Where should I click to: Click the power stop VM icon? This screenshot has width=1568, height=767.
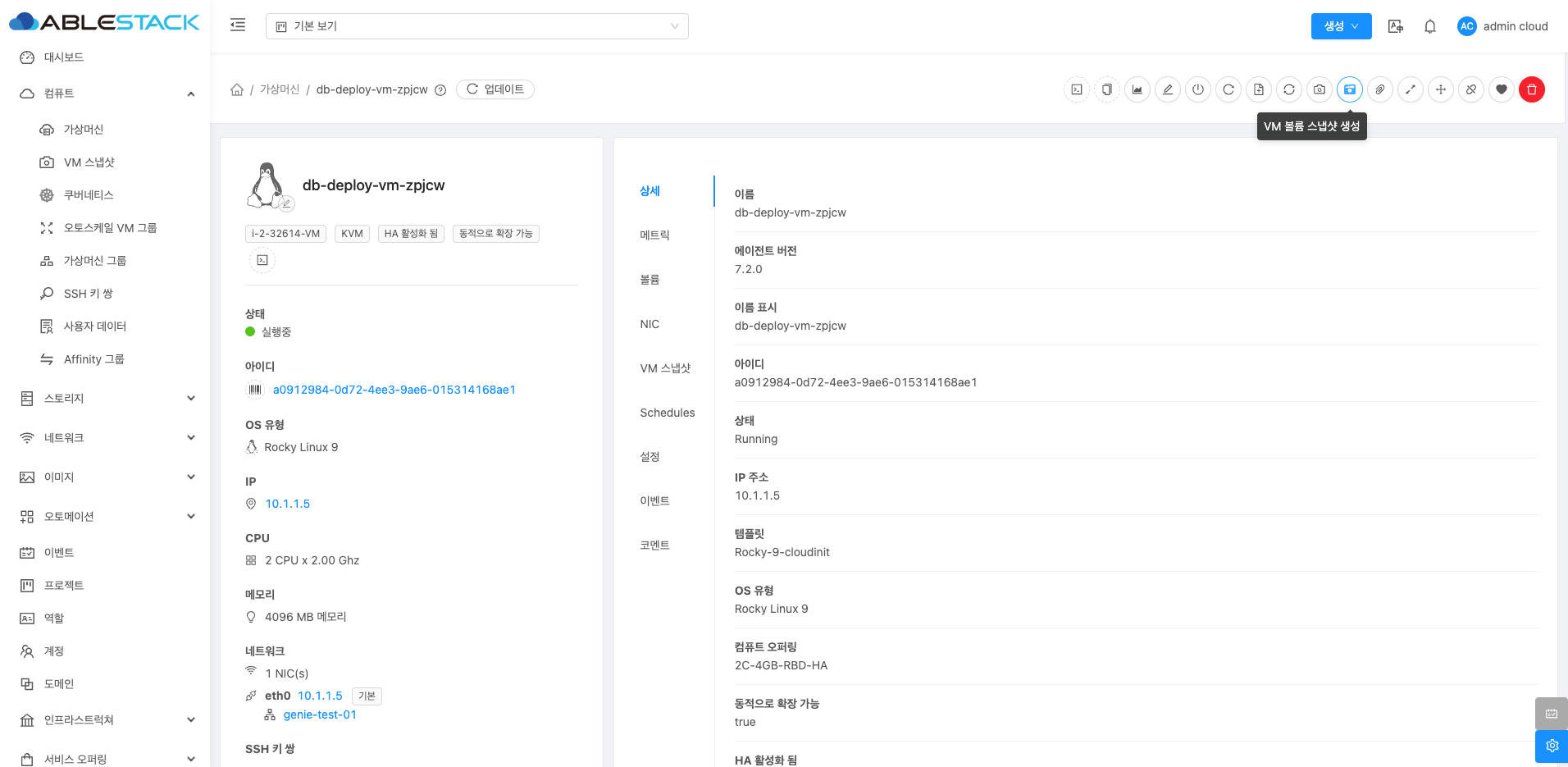pos(1197,89)
